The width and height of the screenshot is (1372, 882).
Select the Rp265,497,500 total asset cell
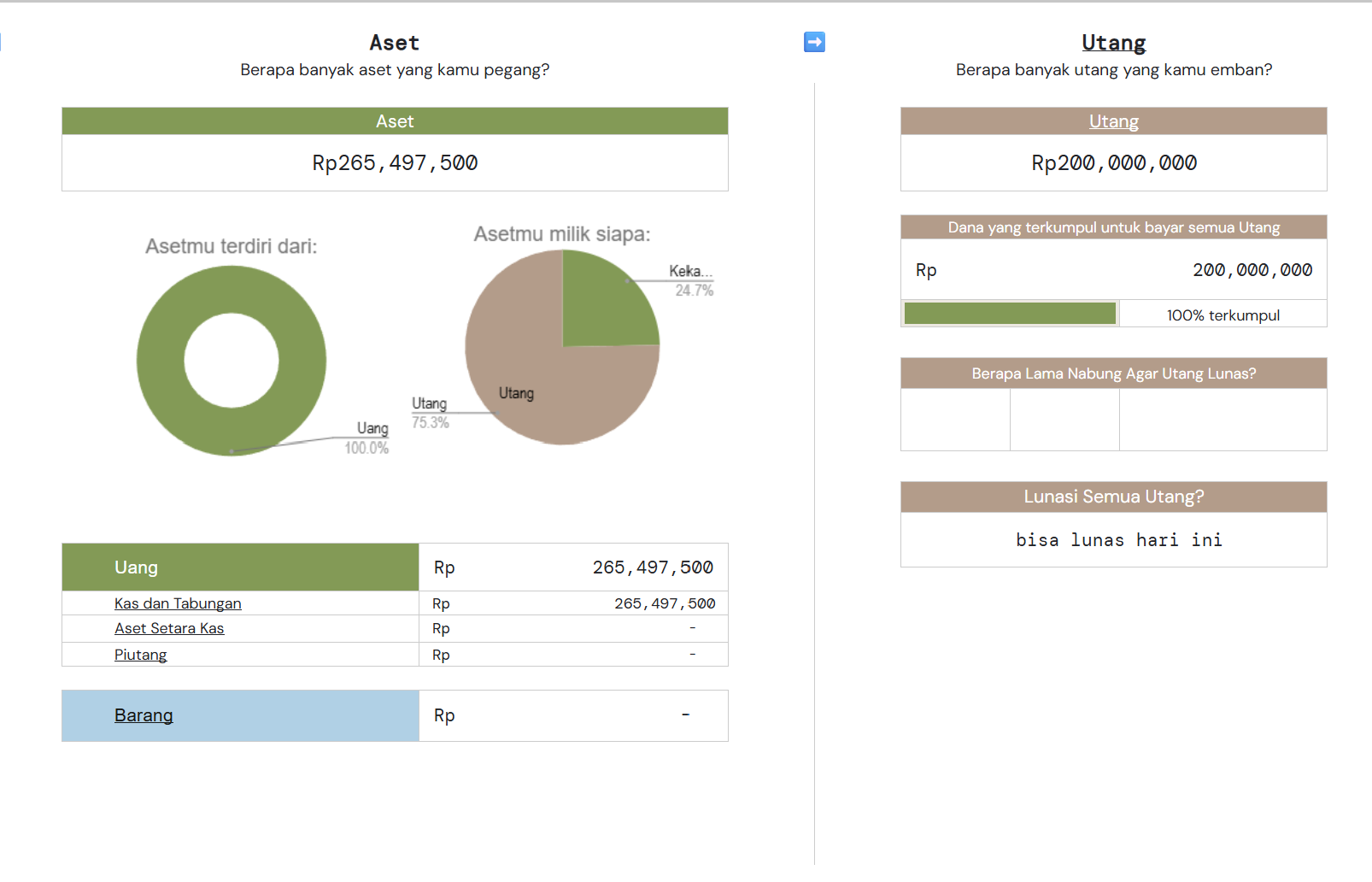395,163
